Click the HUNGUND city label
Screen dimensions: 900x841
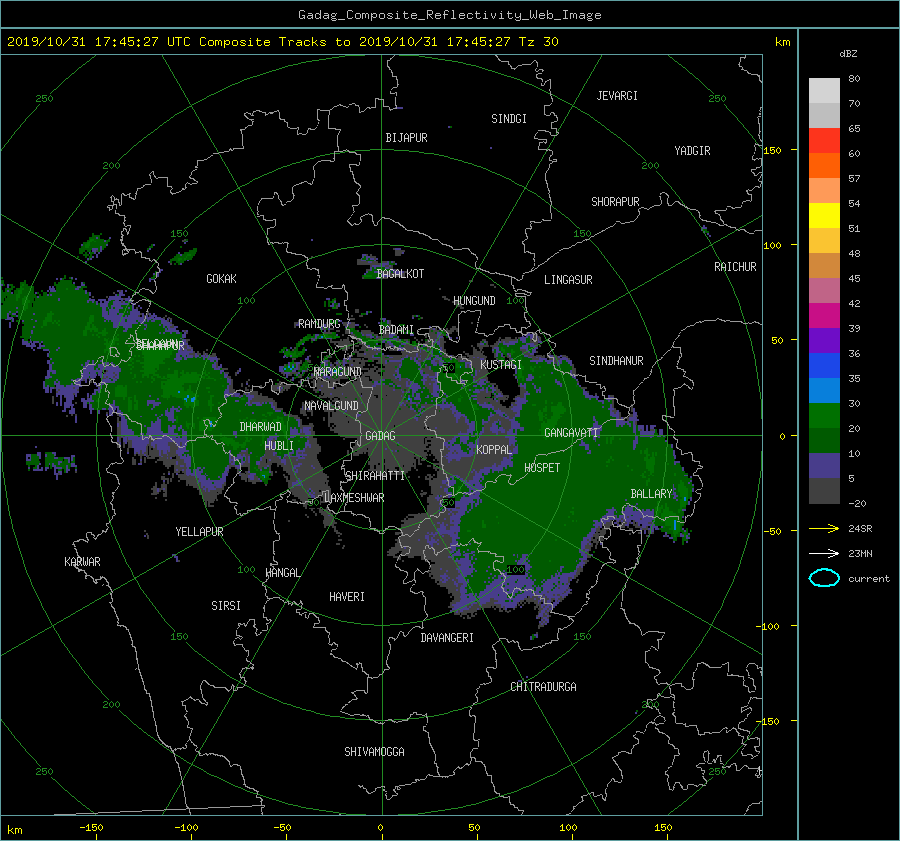tap(474, 301)
